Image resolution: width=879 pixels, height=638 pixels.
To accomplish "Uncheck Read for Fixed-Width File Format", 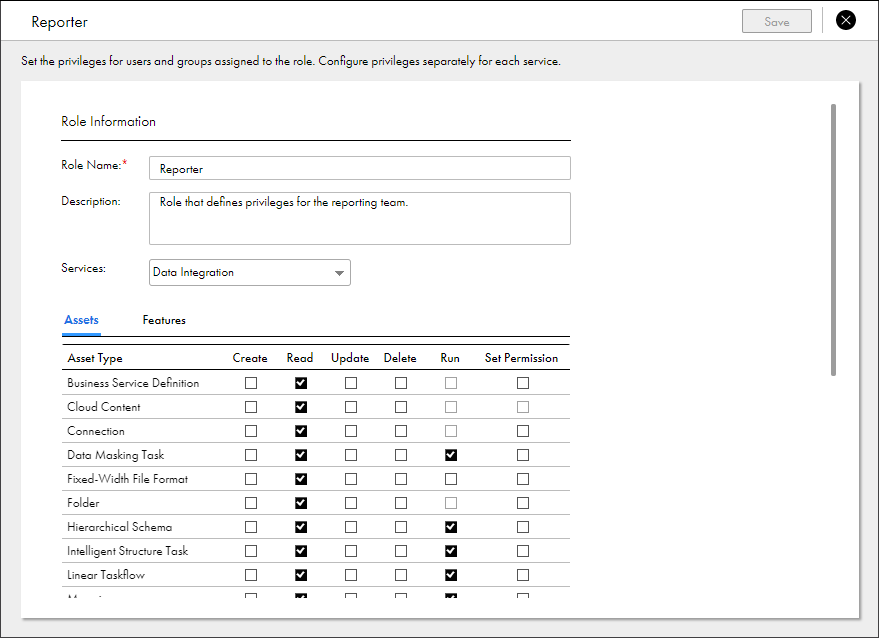I will point(301,479).
